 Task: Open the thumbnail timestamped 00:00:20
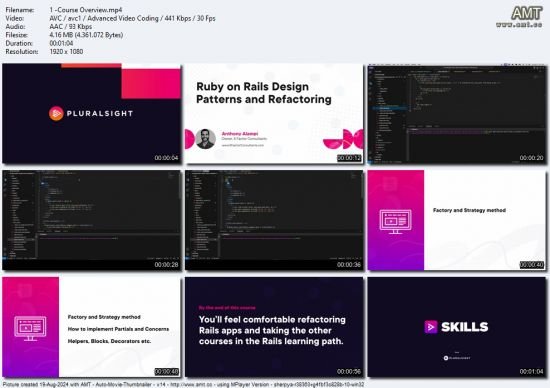[457, 114]
